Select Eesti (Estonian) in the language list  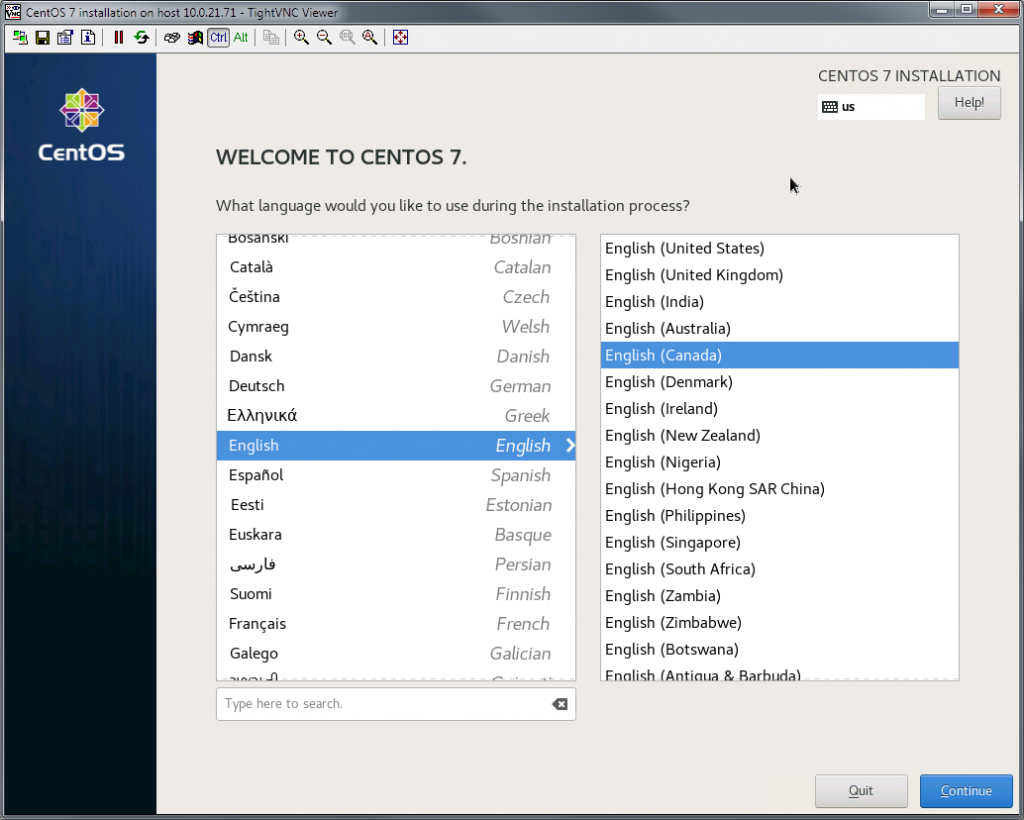pos(396,505)
